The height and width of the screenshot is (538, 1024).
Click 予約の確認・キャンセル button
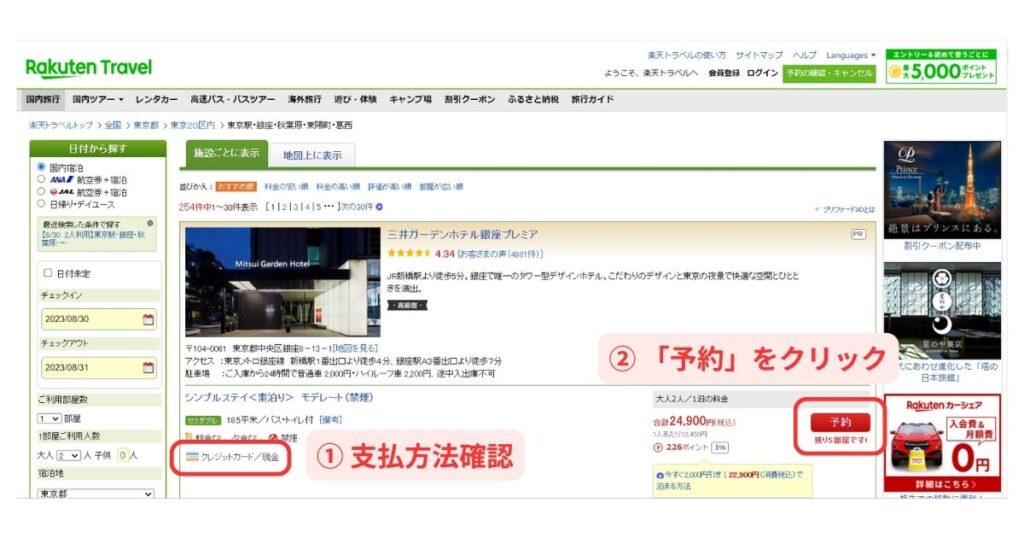[829, 72]
